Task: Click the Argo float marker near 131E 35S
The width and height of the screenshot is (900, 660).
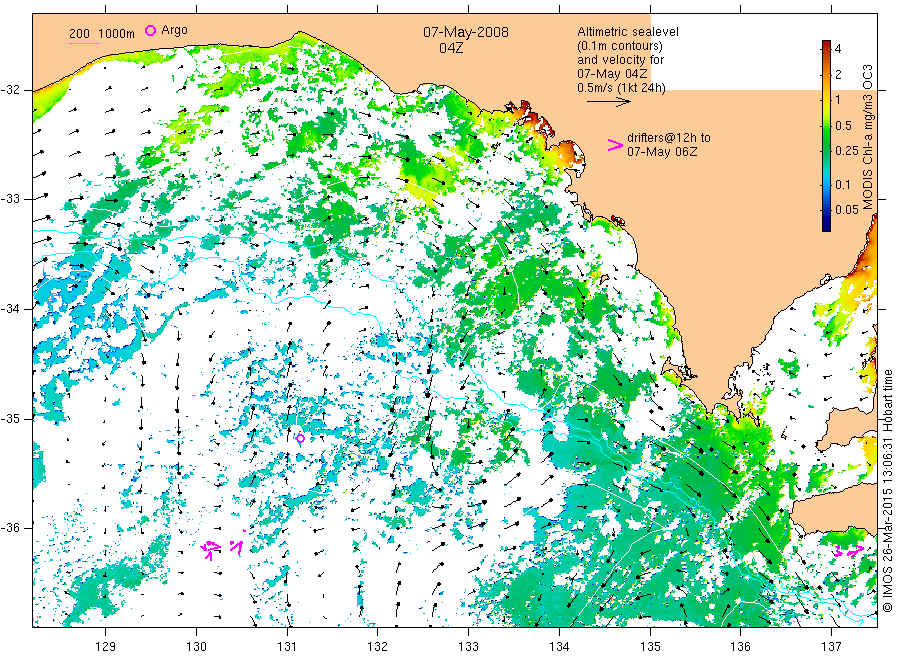Action: tap(300, 438)
